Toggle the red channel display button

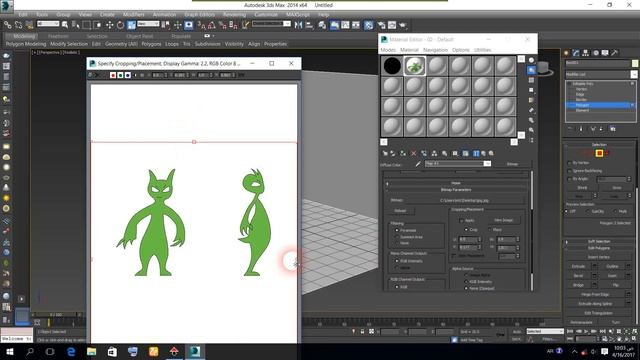click(x=113, y=75)
